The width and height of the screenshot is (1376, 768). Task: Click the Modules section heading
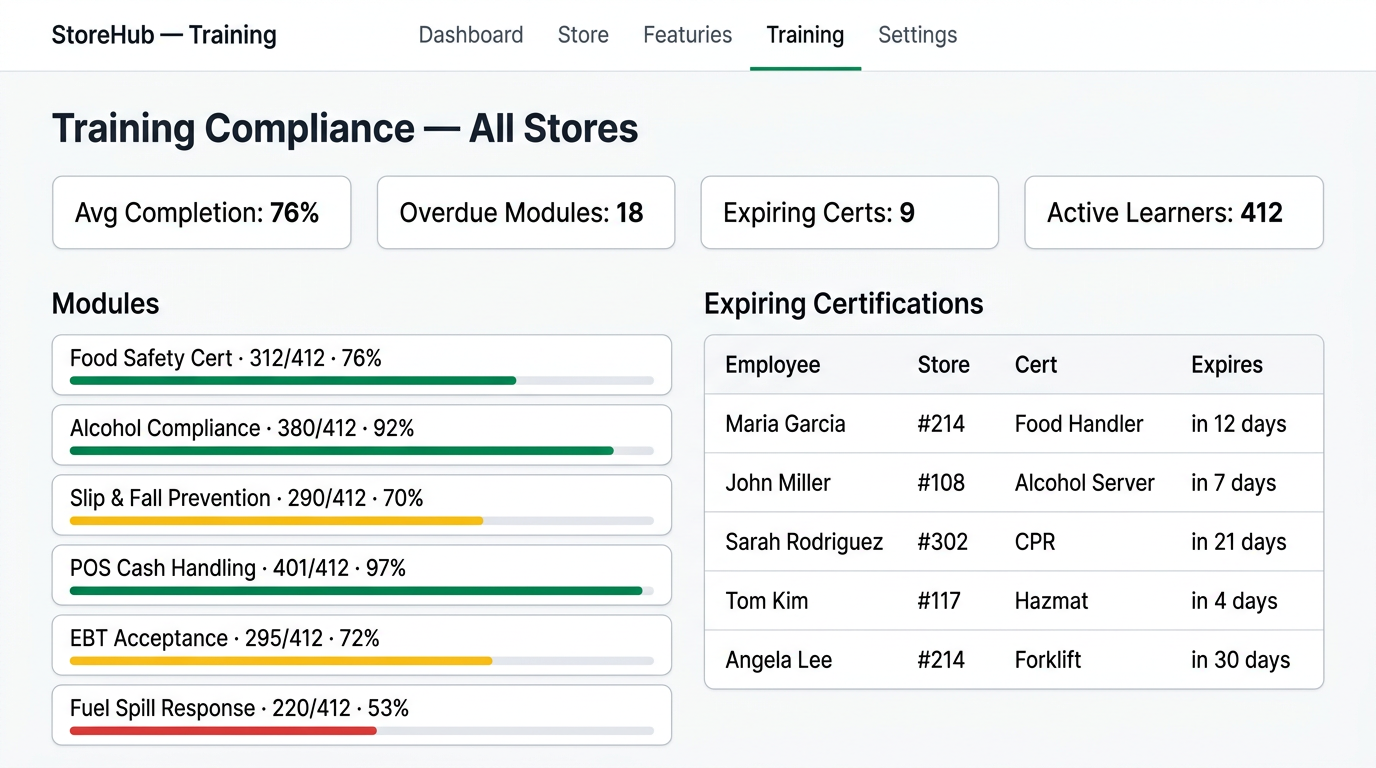tap(105, 304)
